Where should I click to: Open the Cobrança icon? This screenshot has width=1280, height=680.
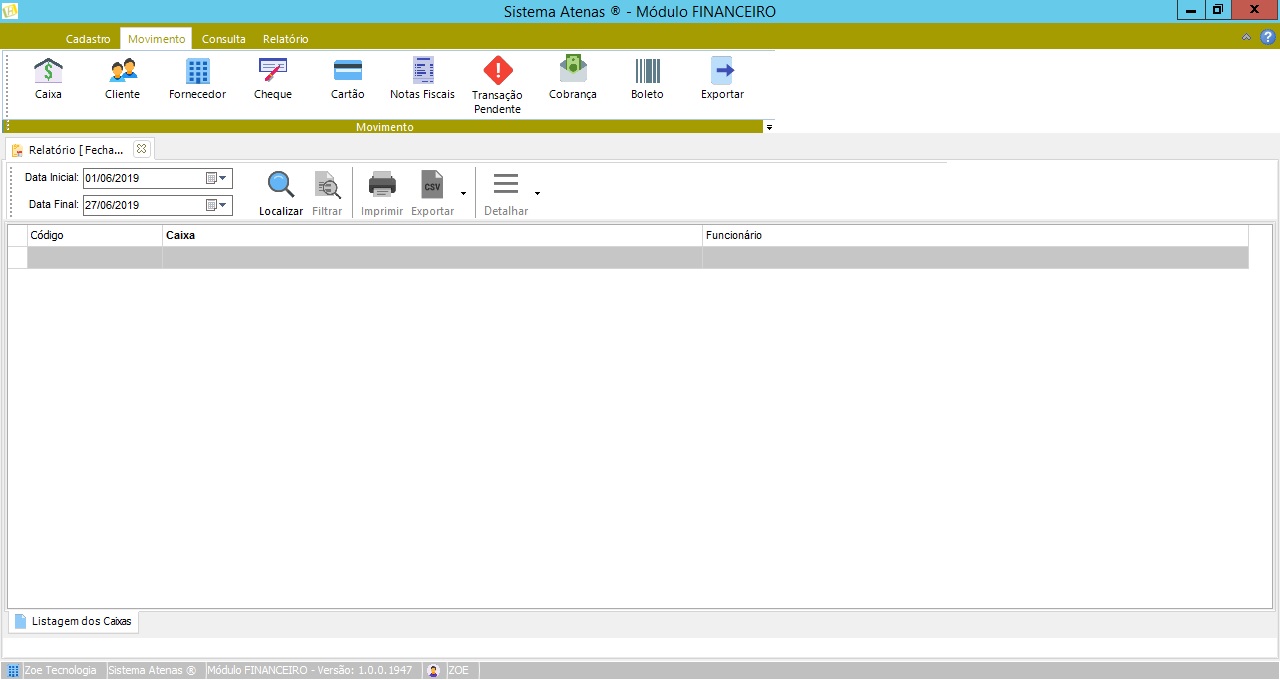(573, 69)
